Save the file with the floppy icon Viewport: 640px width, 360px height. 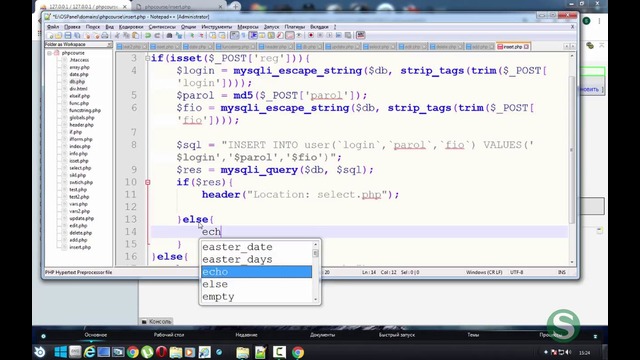click(68, 36)
